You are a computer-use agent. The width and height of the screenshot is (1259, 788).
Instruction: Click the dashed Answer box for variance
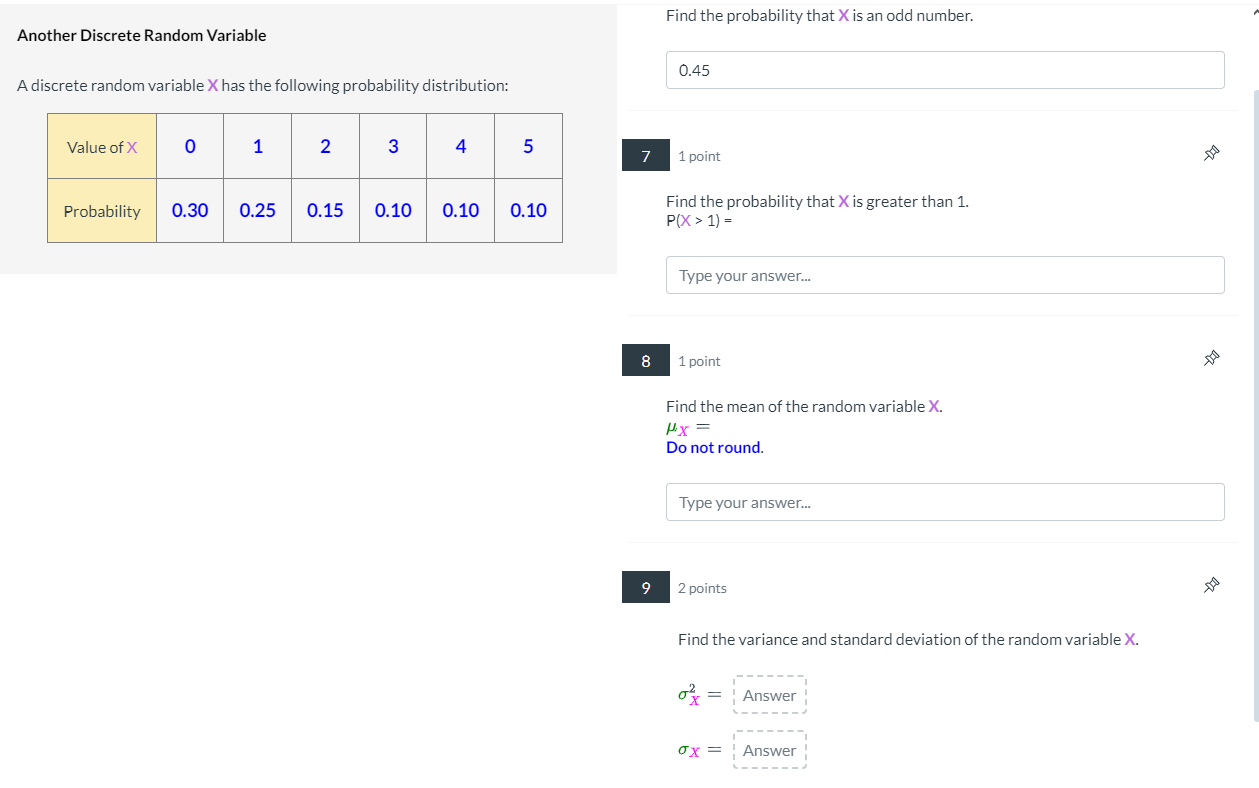[x=770, y=694]
